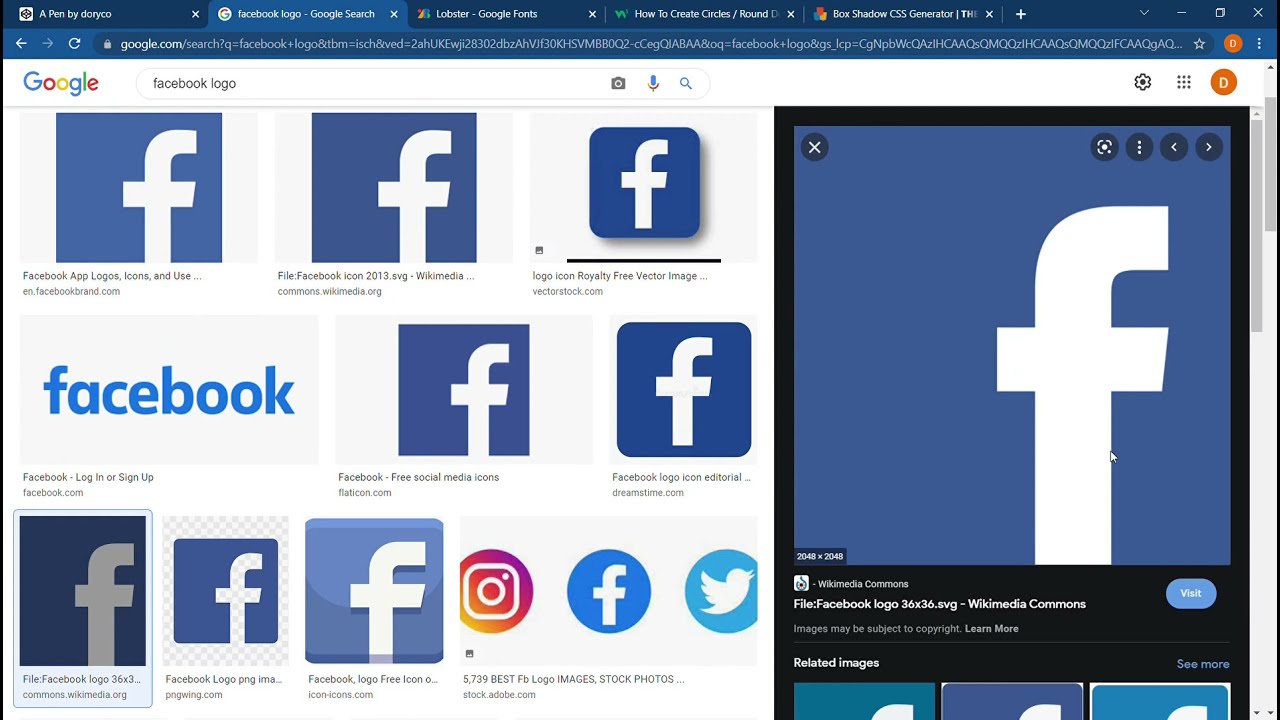
Task: Bookmark this page with star icon
Action: click(x=1199, y=44)
